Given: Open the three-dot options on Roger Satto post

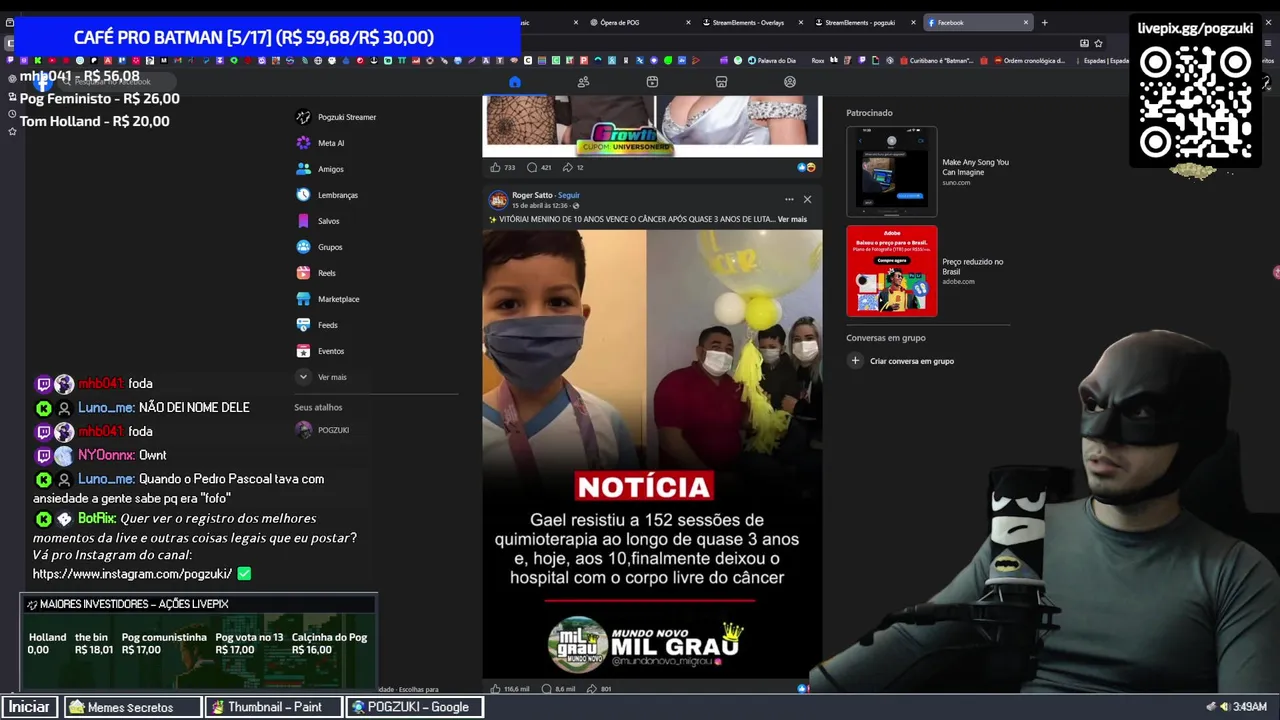Looking at the screenshot, I should [789, 200].
